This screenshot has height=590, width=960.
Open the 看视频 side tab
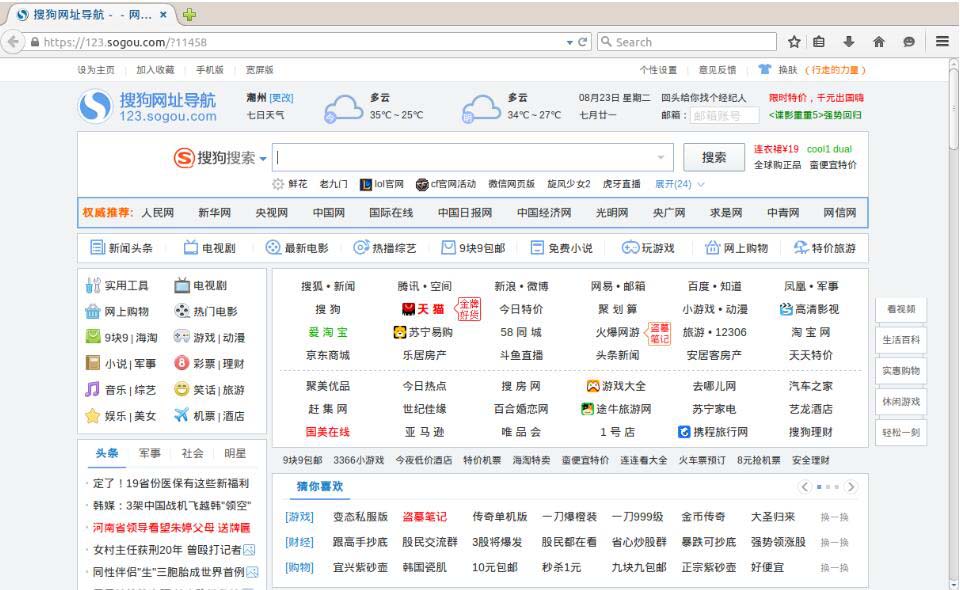click(901, 309)
